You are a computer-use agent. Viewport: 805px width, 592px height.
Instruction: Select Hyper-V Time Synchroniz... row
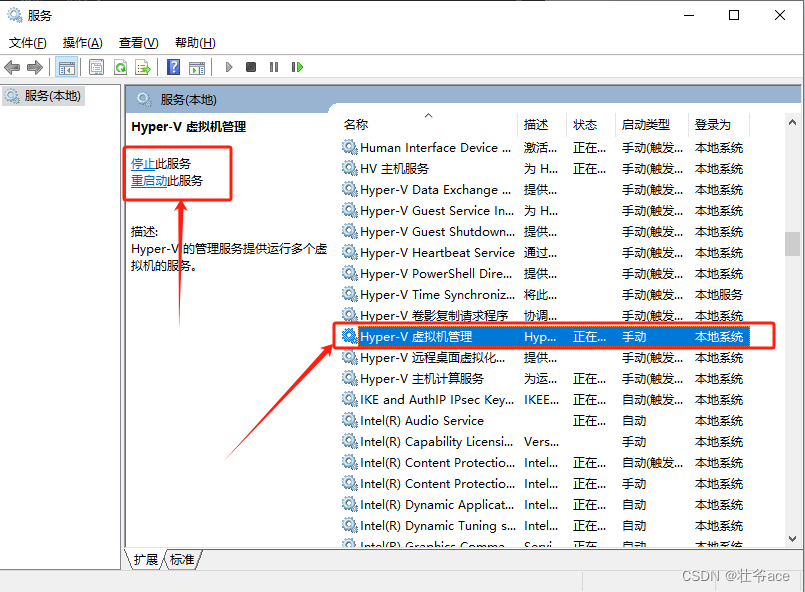coord(545,295)
